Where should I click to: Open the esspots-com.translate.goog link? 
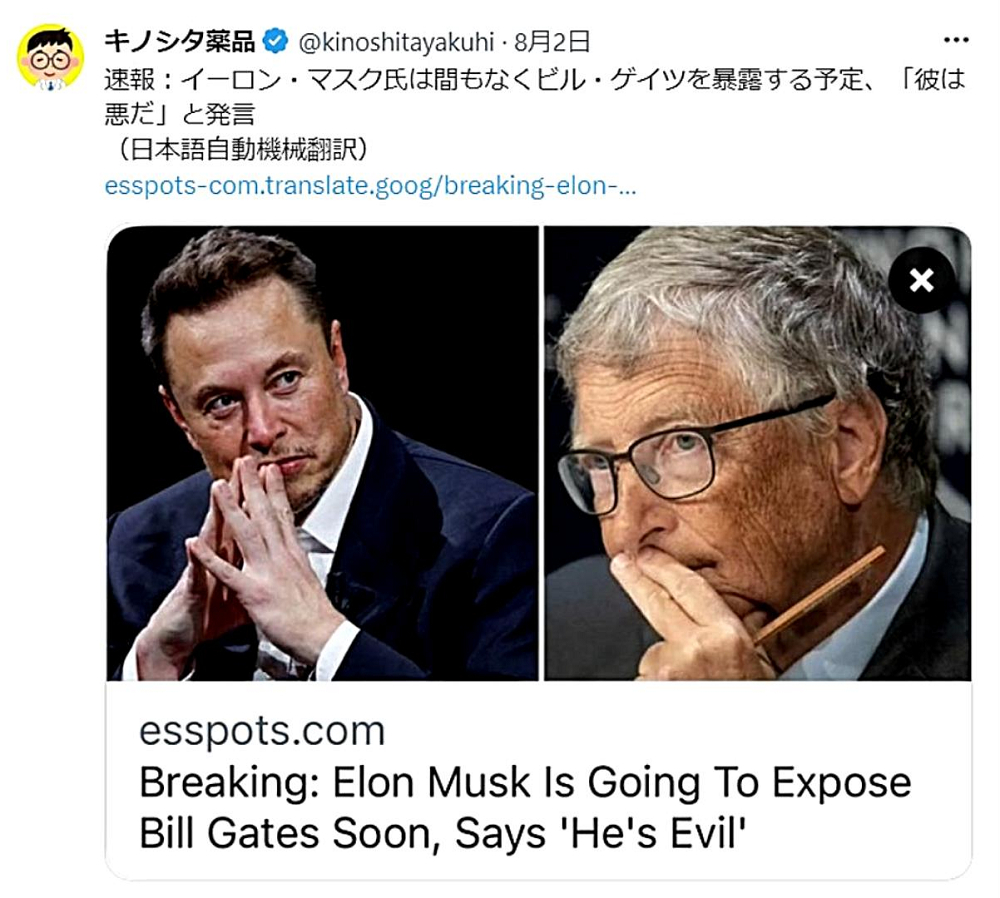coord(370,186)
